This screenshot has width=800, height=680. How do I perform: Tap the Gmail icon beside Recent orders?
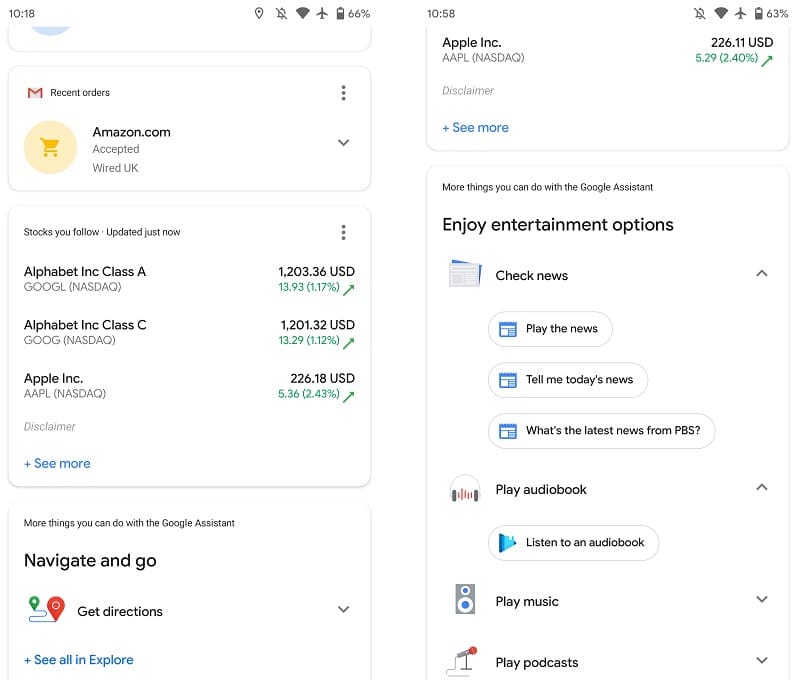point(35,93)
